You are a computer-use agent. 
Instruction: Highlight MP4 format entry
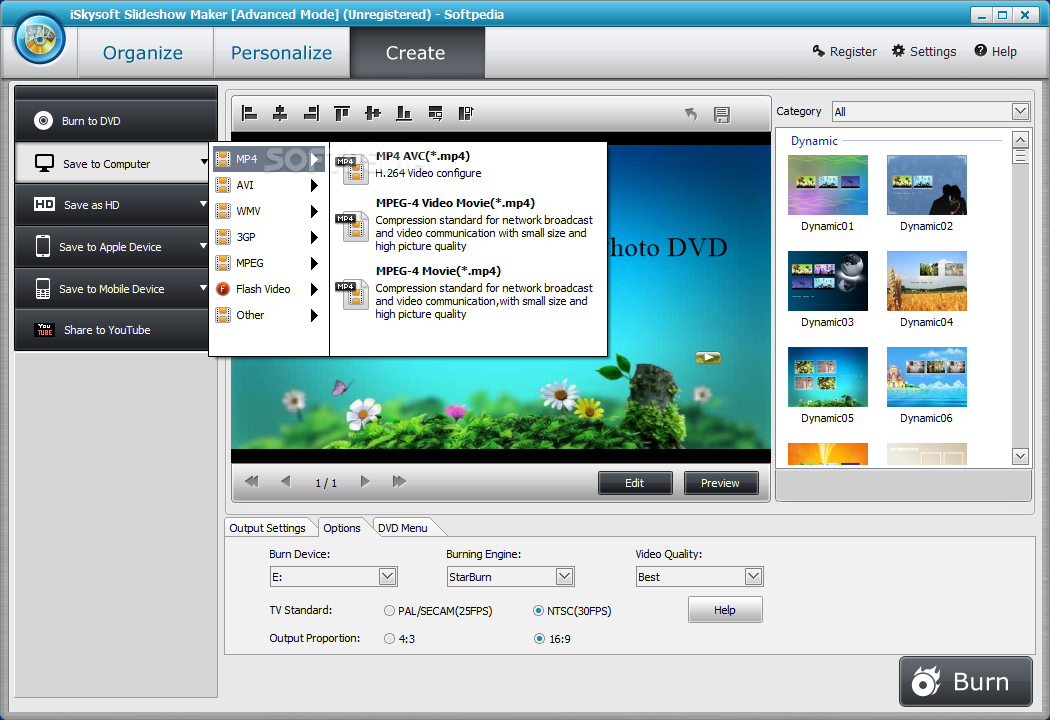tap(268, 159)
